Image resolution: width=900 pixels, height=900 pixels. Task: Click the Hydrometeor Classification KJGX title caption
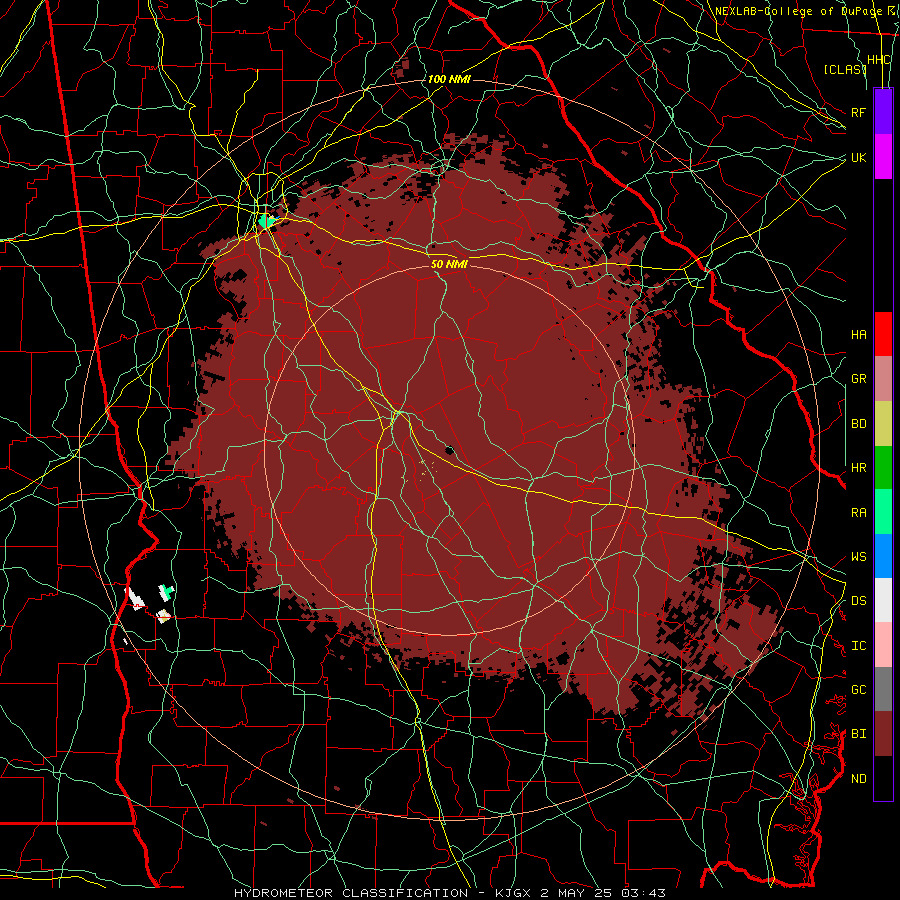pyautogui.click(x=449, y=893)
